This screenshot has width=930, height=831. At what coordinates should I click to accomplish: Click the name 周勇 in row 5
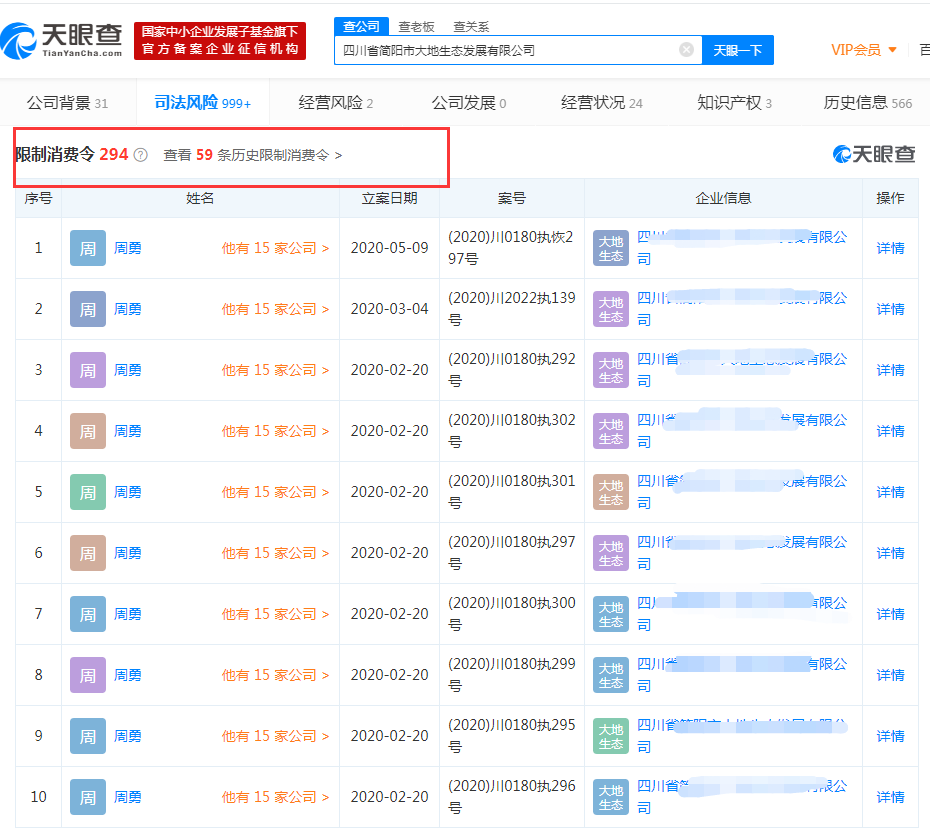128,492
